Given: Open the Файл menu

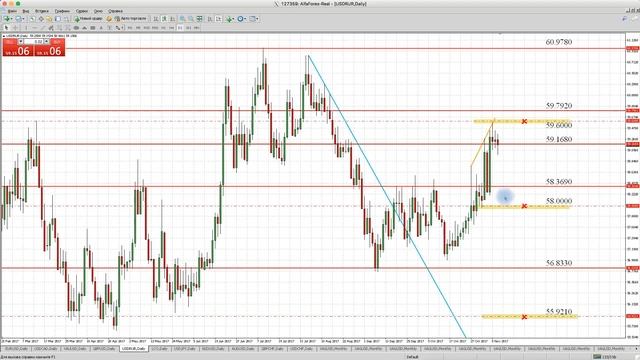Looking at the screenshot, I should 12,11.
